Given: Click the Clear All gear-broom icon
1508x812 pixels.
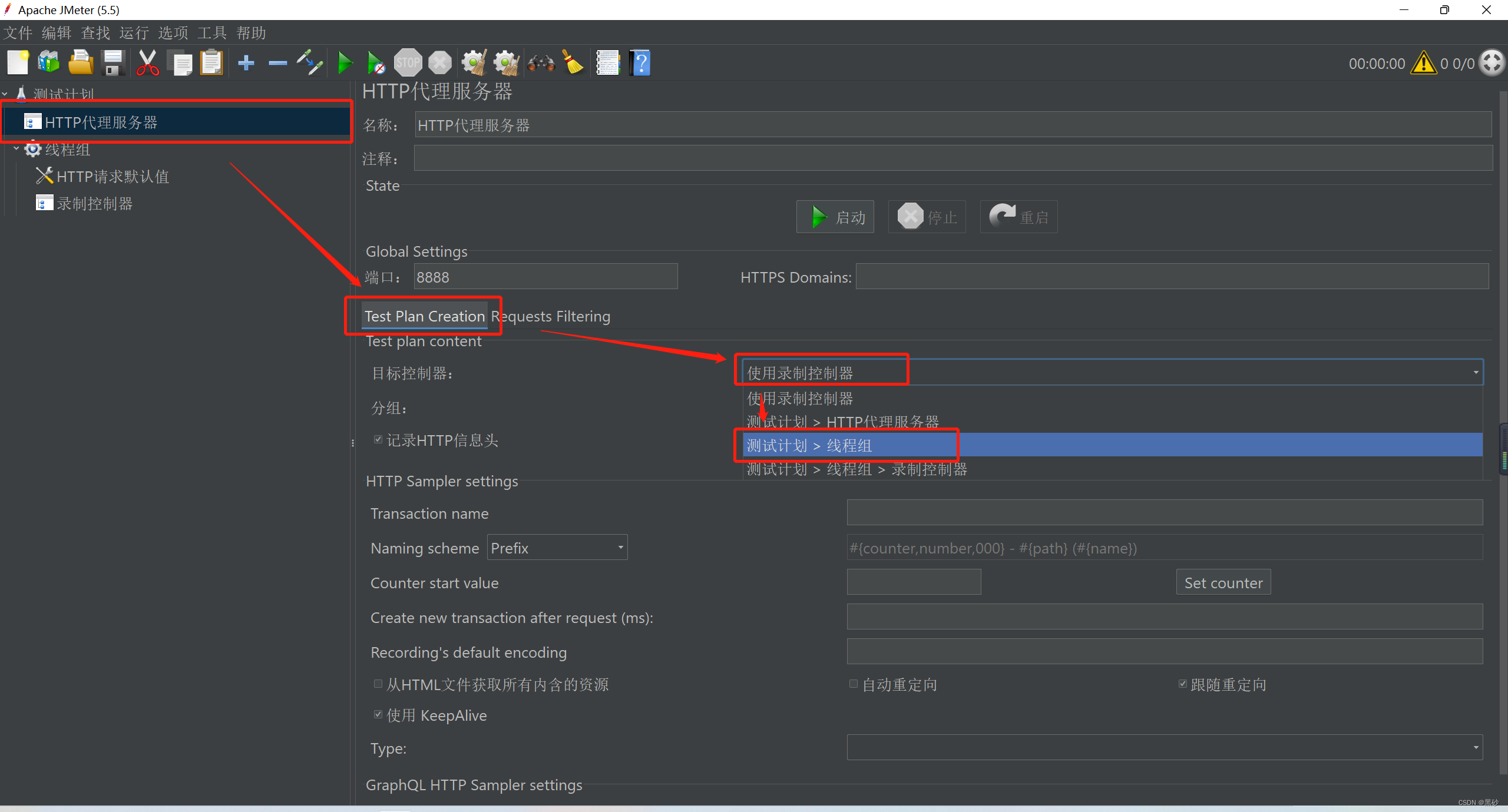Looking at the screenshot, I should tap(506, 62).
